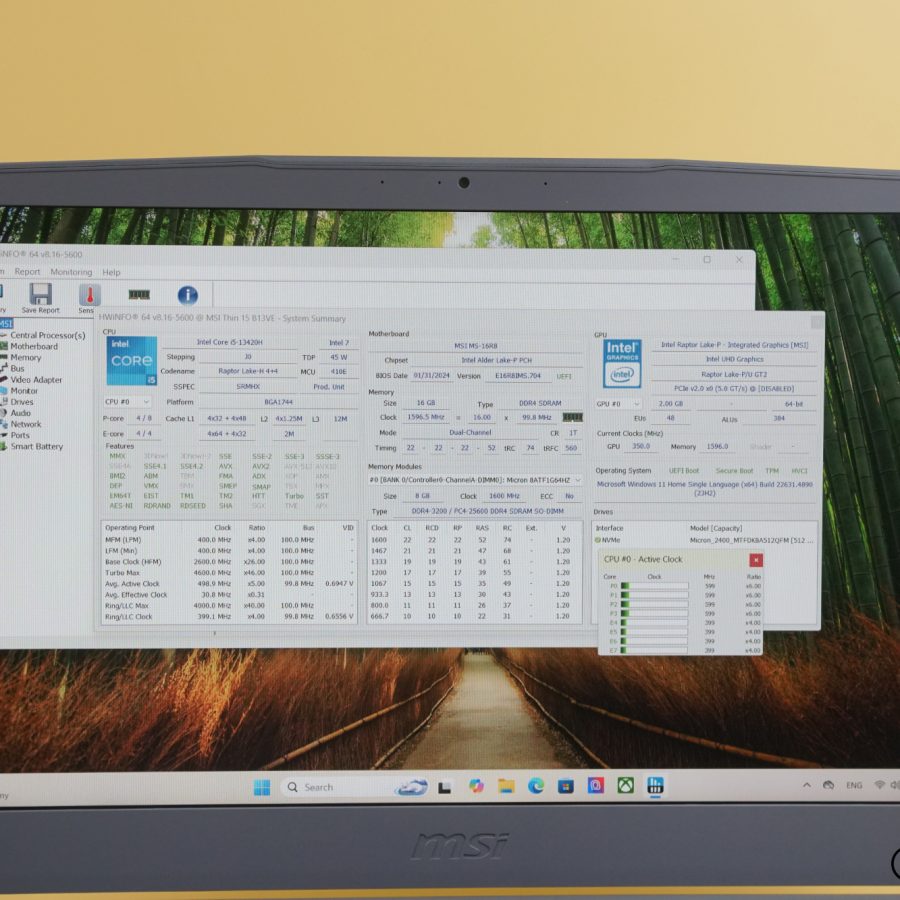
Task: Click the Secure Boot indicator
Action: point(734,471)
